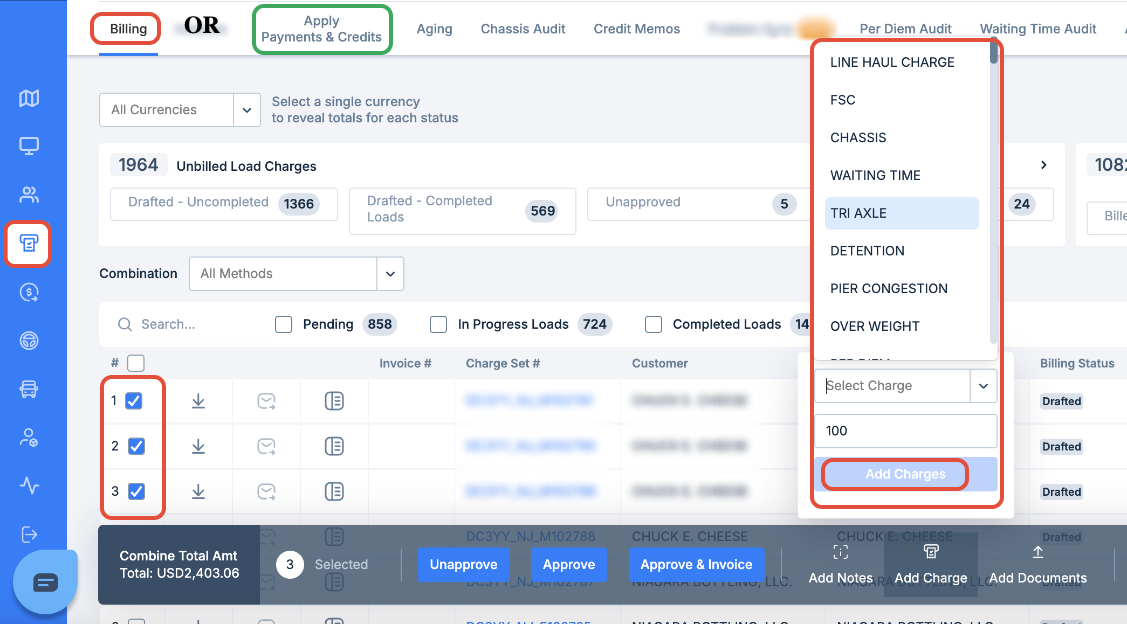Open the chat support bubble
This screenshot has width=1127, height=624.
pyautogui.click(x=45, y=582)
